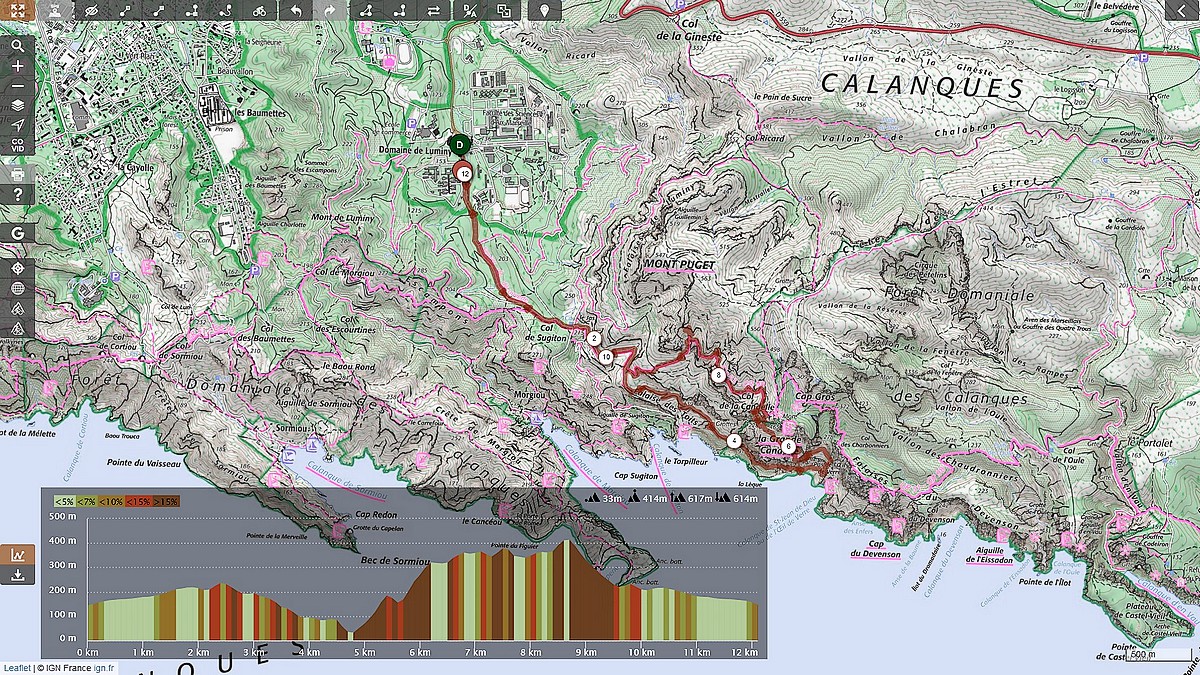
Task: Toggle the D/A start-finish markers tool
Action: click(x=470, y=11)
